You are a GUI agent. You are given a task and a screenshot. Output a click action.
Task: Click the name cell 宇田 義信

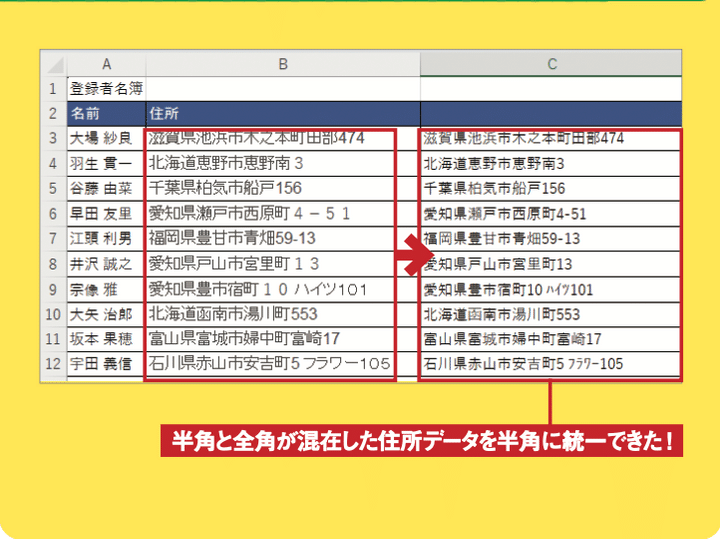(x=106, y=364)
